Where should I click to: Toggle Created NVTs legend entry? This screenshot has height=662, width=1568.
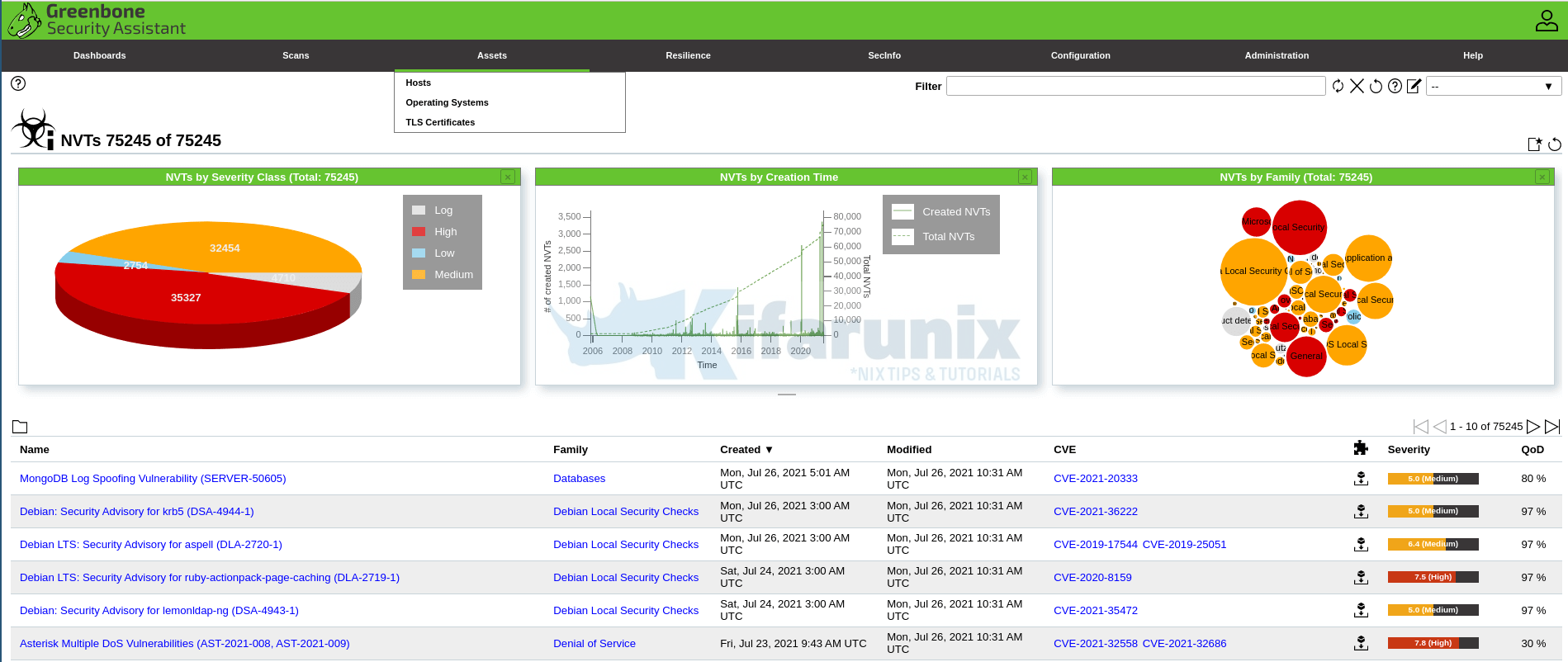pos(941,212)
